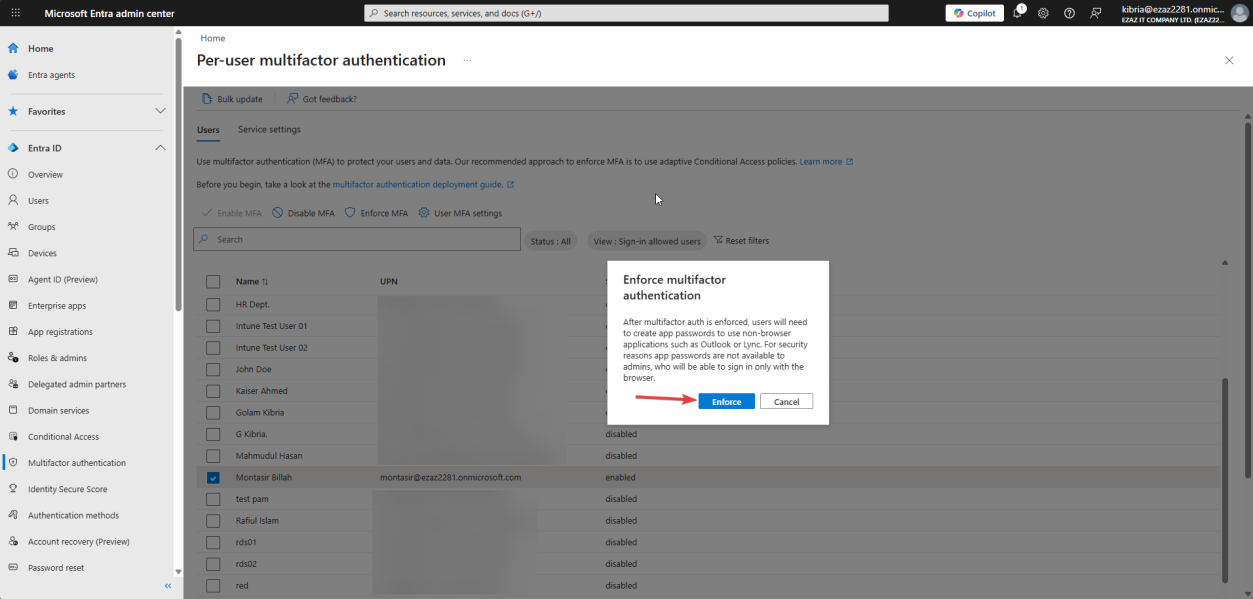Open the more options ellipsis beside title
The image size is (1253, 599).
coord(467,60)
